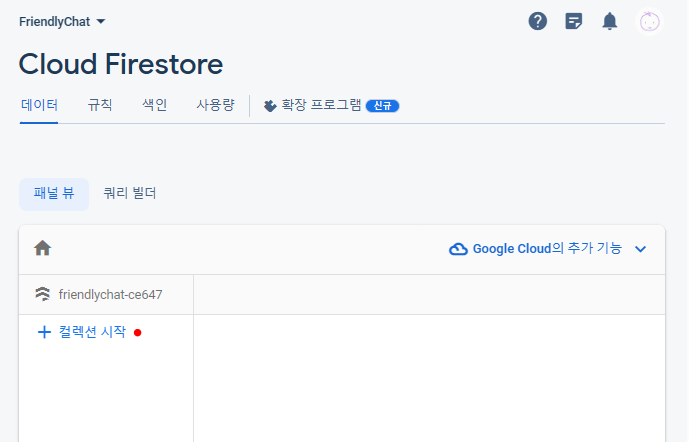Select the friendlychat-ce647 database row

[106, 294]
